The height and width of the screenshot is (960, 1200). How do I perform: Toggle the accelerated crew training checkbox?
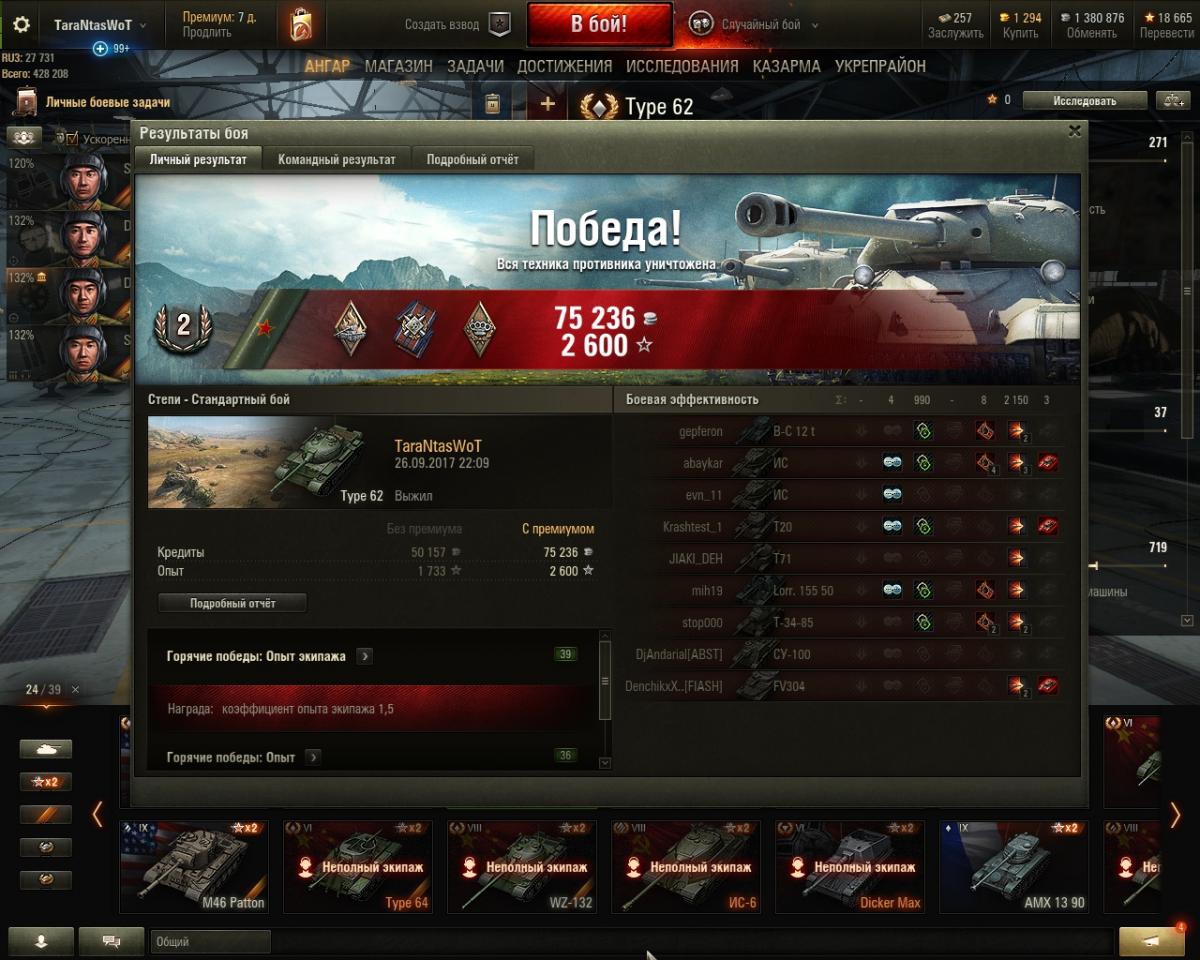pos(72,139)
